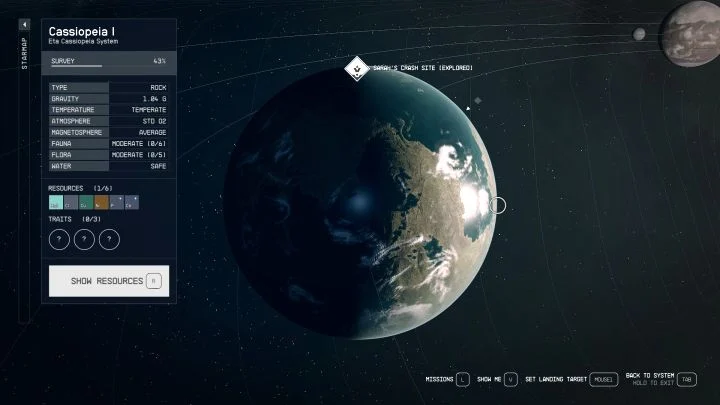Select the small moon near the large moon

pos(639,34)
